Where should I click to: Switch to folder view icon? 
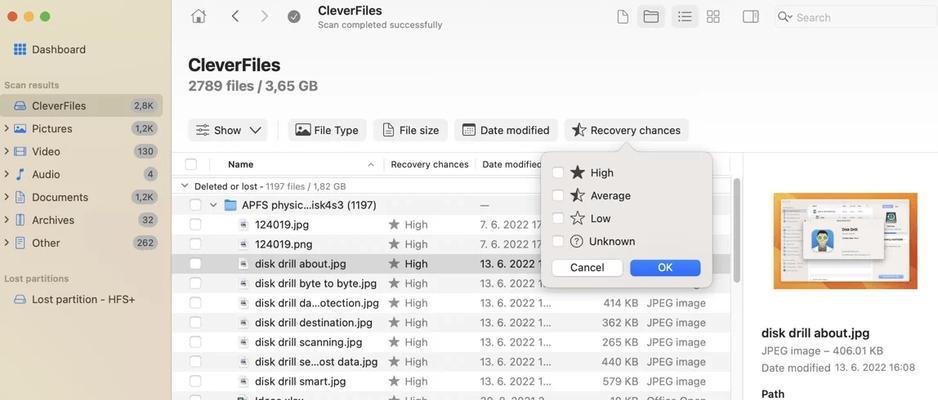click(x=650, y=17)
